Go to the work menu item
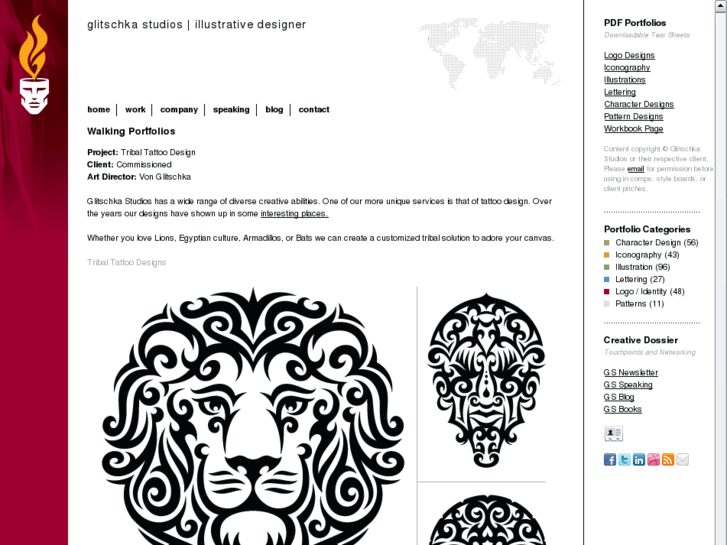Viewport: 727px width, 545px height. 135,109
